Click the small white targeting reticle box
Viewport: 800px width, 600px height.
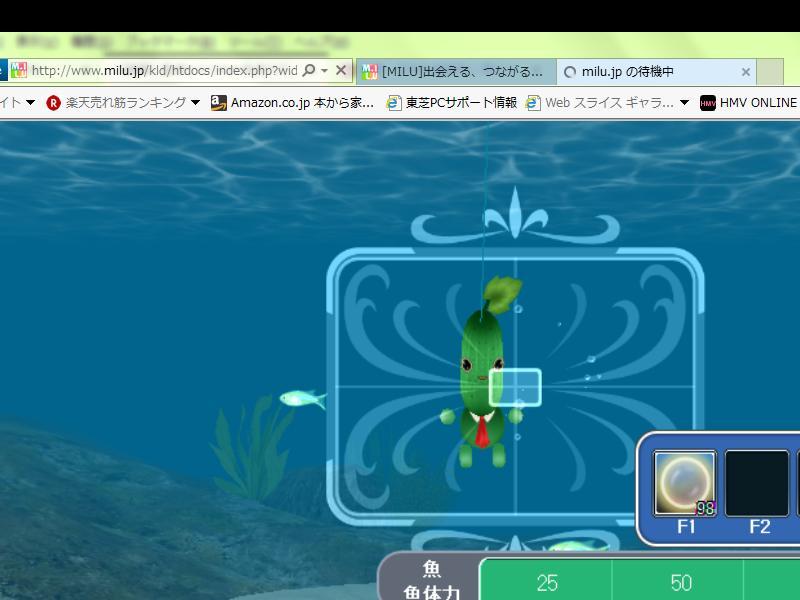(x=515, y=388)
